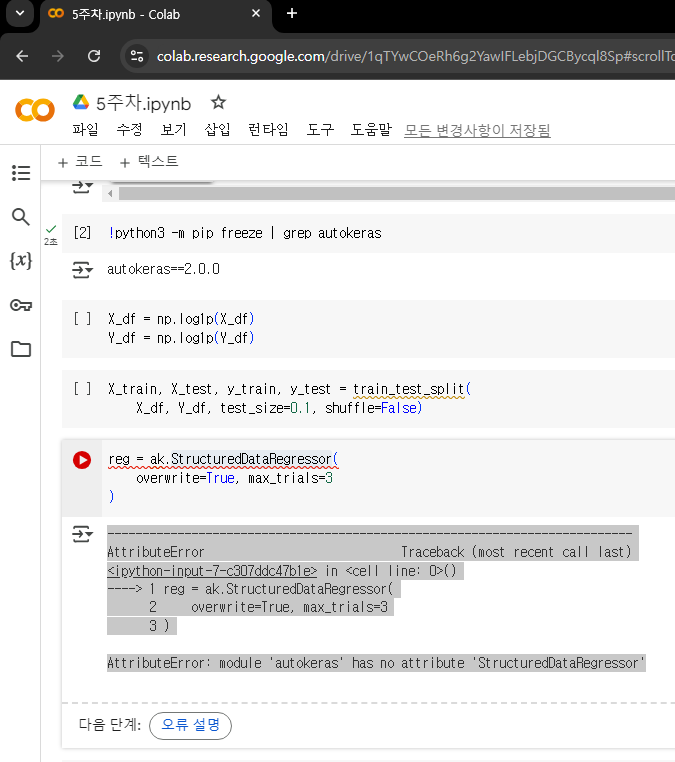Open the secrets key panel
Viewport: 675px width, 762px height.
pos(21,305)
